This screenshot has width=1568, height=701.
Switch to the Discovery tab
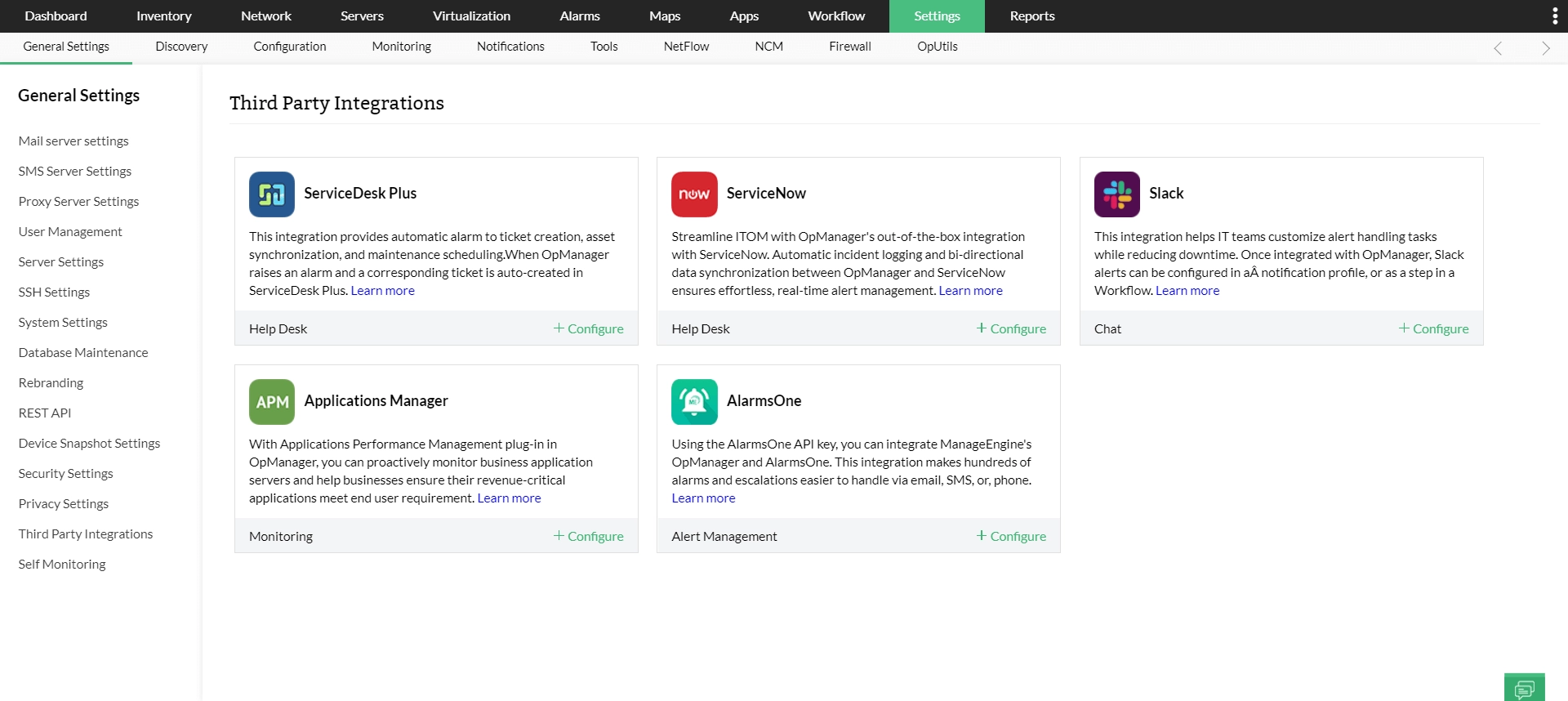(181, 47)
